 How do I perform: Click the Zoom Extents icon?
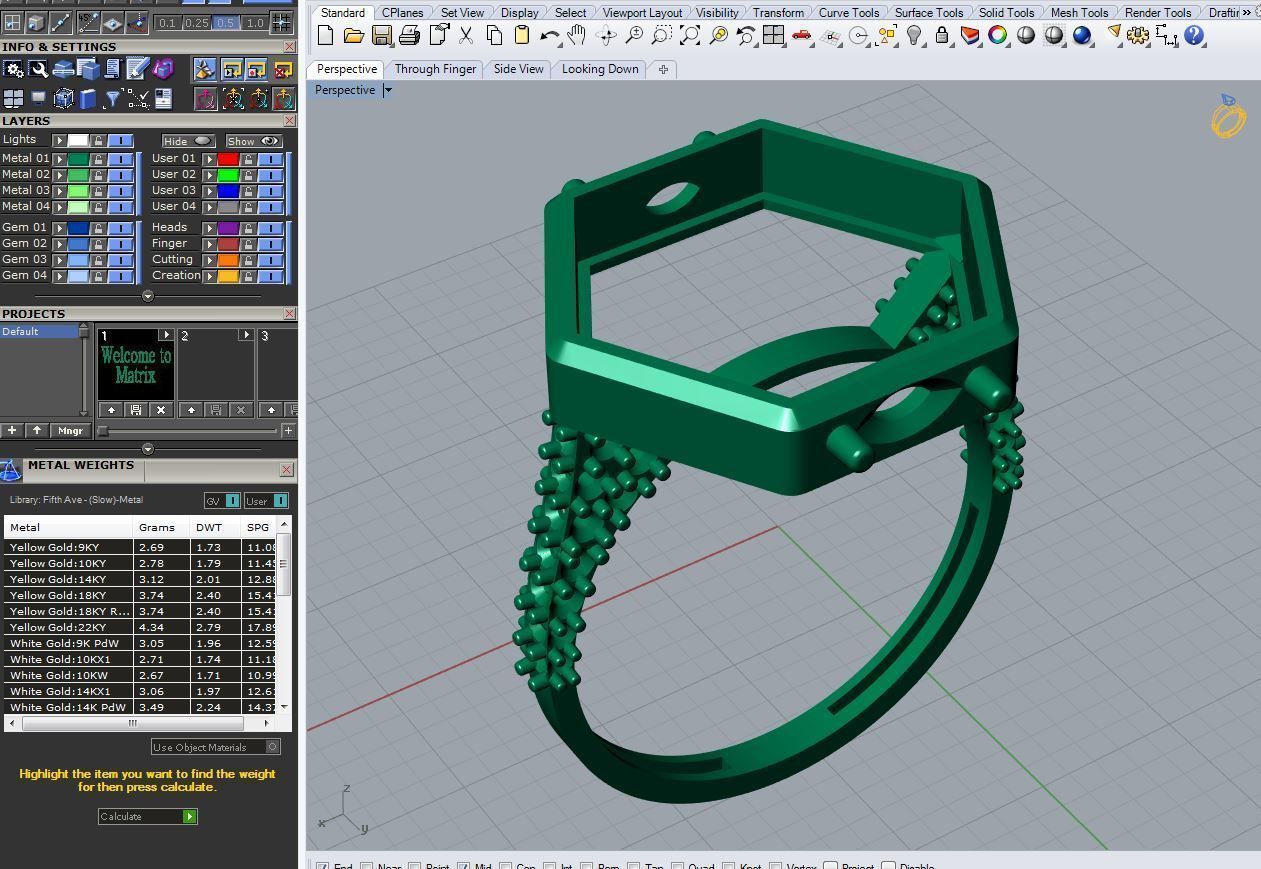click(x=690, y=36)
